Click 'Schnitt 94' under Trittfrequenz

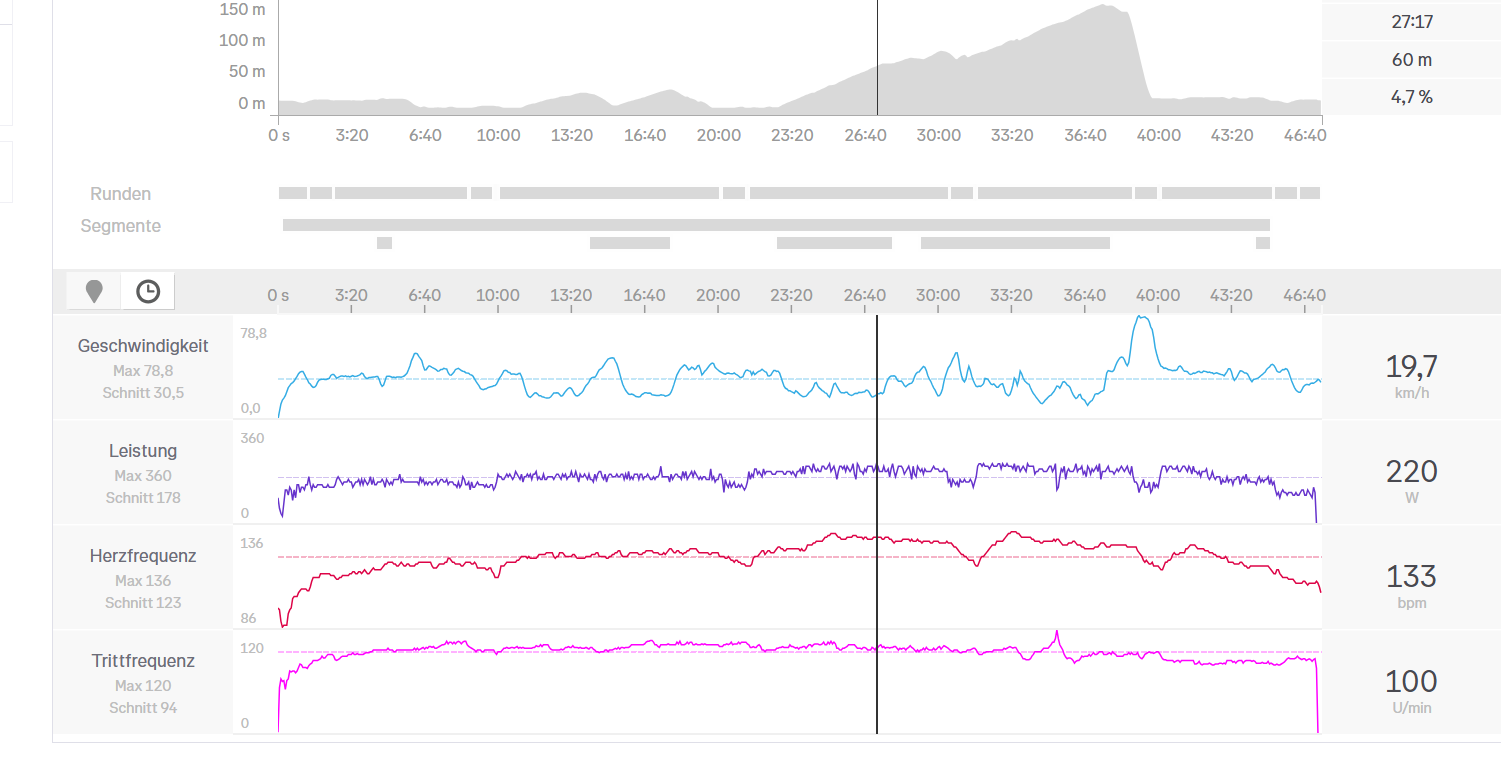[x=143, y=708]
